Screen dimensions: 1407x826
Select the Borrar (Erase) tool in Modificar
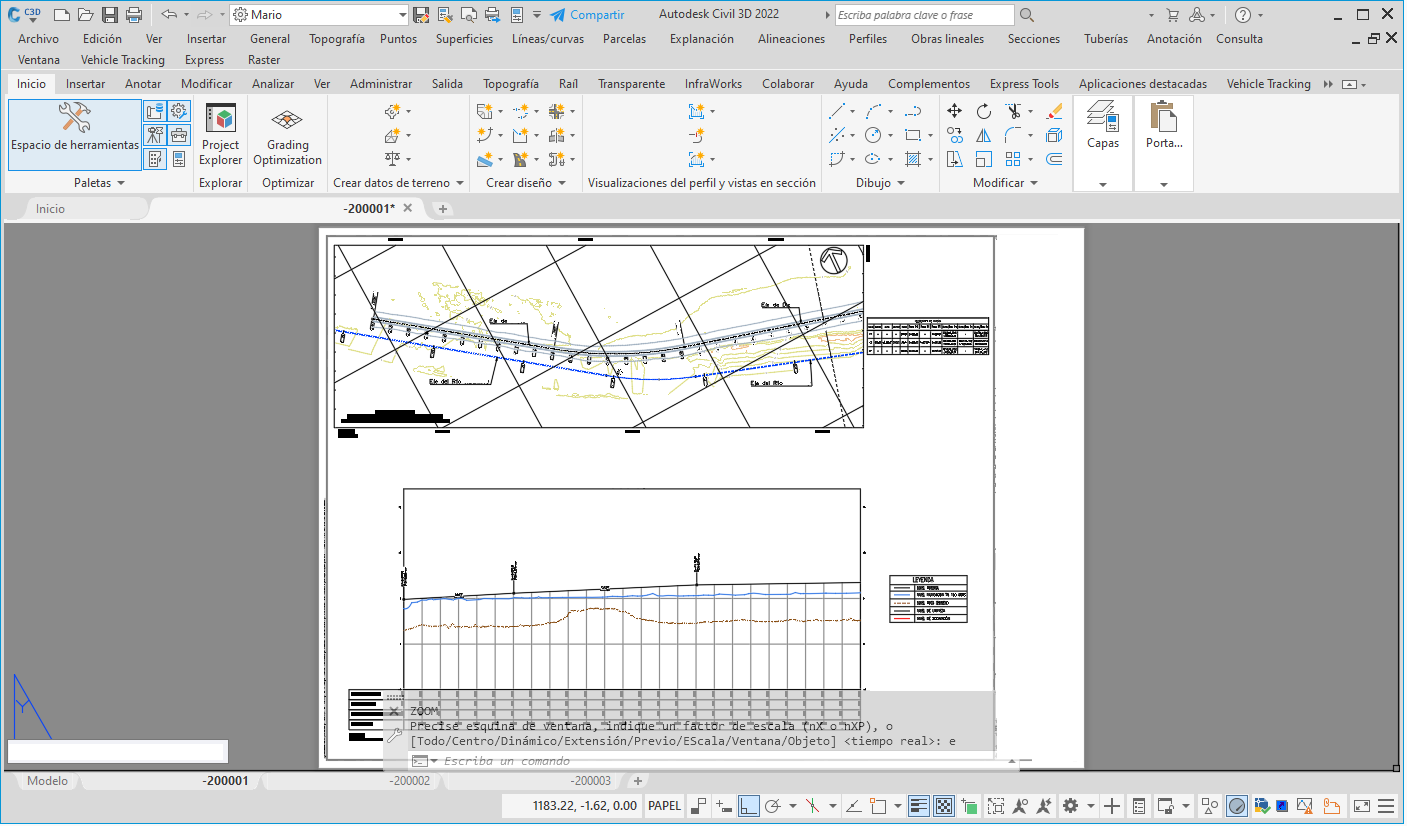tap(1054, 111)
